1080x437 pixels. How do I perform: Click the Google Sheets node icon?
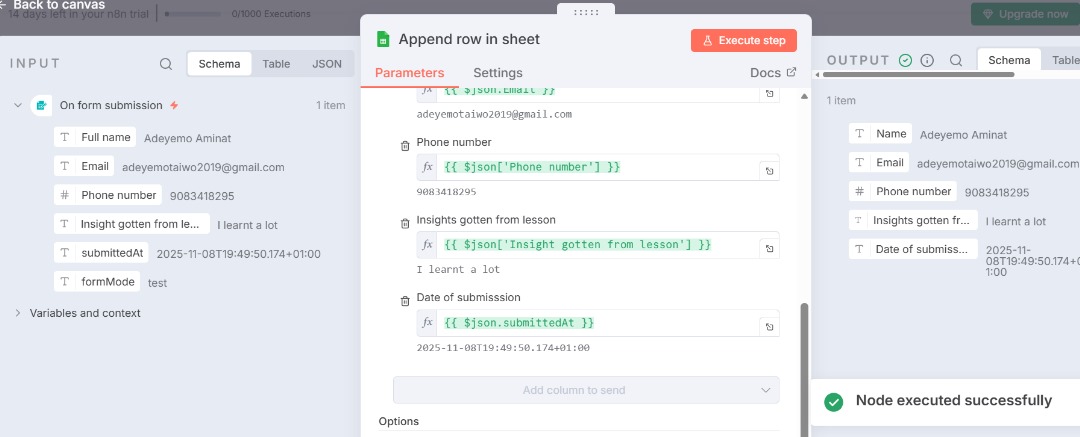coord(382,40)
